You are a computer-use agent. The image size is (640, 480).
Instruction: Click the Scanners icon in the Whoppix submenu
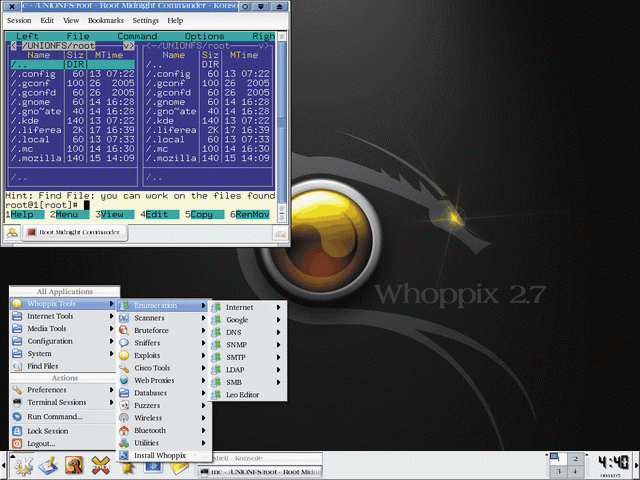click(x=124, y=318)
